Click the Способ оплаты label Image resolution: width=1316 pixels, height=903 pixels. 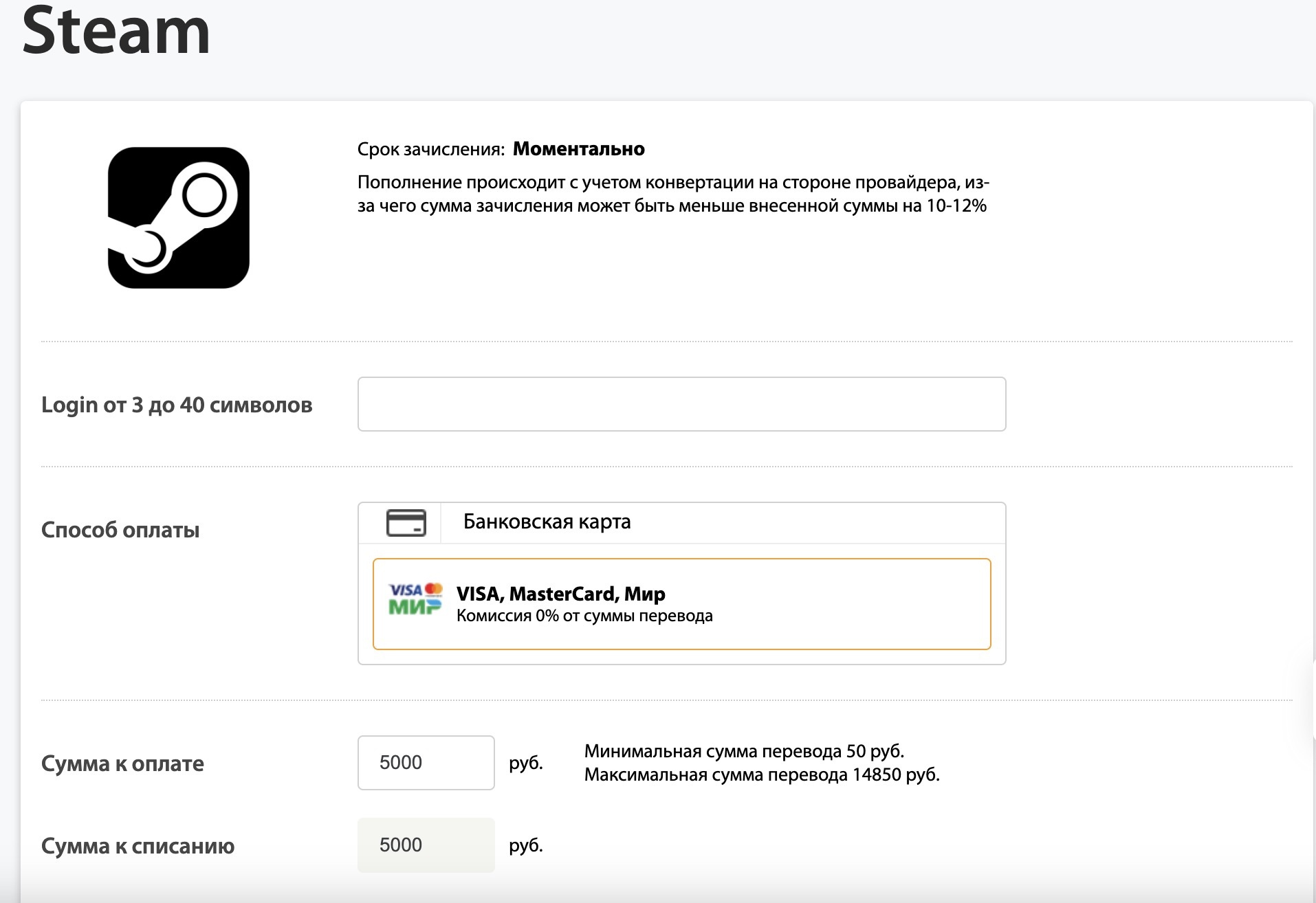coord(120,530)
